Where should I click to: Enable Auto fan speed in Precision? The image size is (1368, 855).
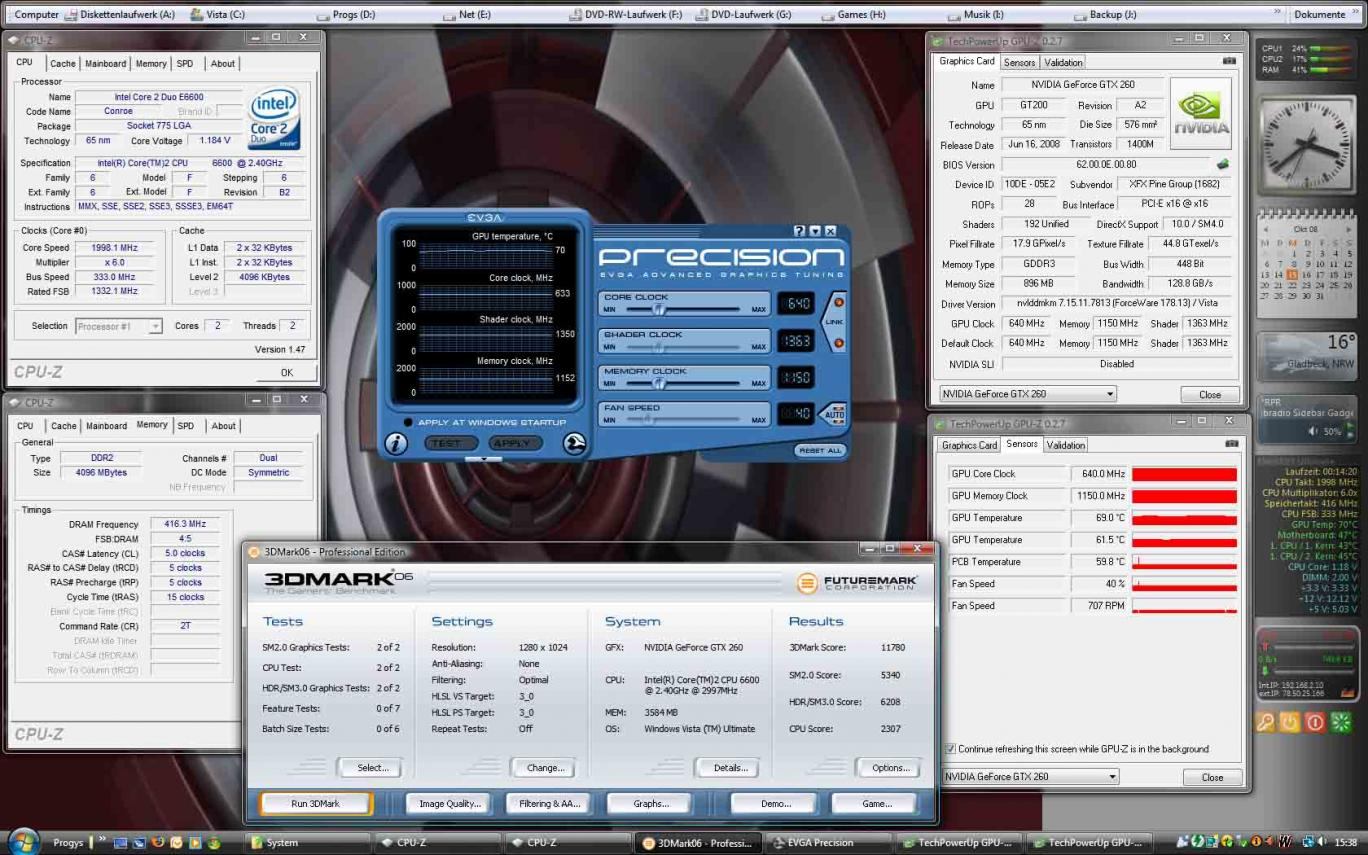(x=836, y=413)
